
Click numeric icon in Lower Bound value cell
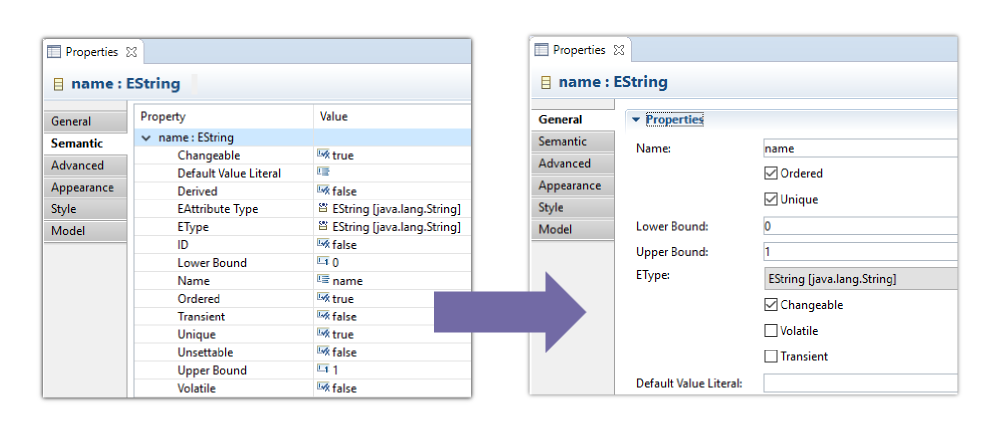point(323,263)
